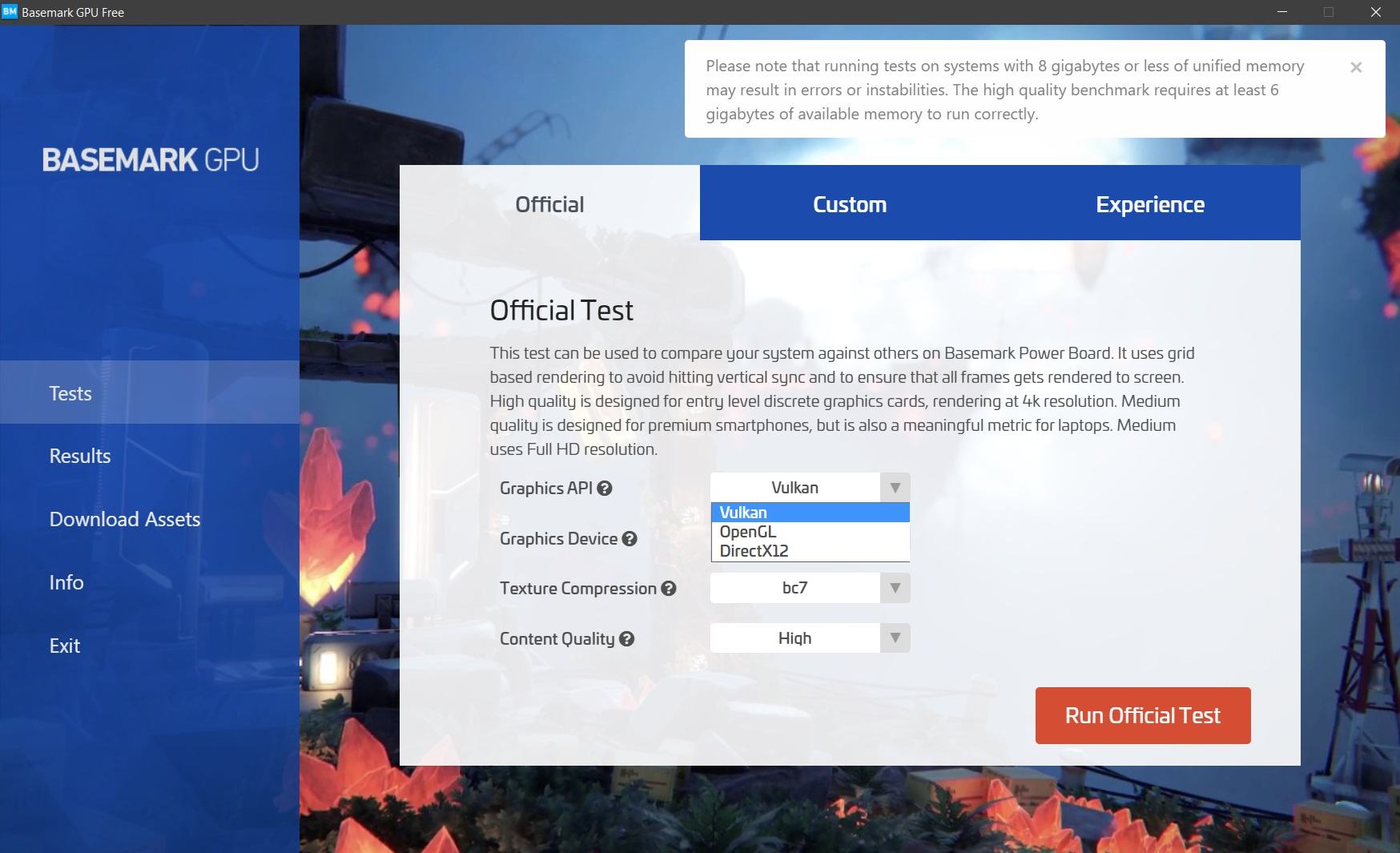Close the Basemark GPU window

[1375, 12]
